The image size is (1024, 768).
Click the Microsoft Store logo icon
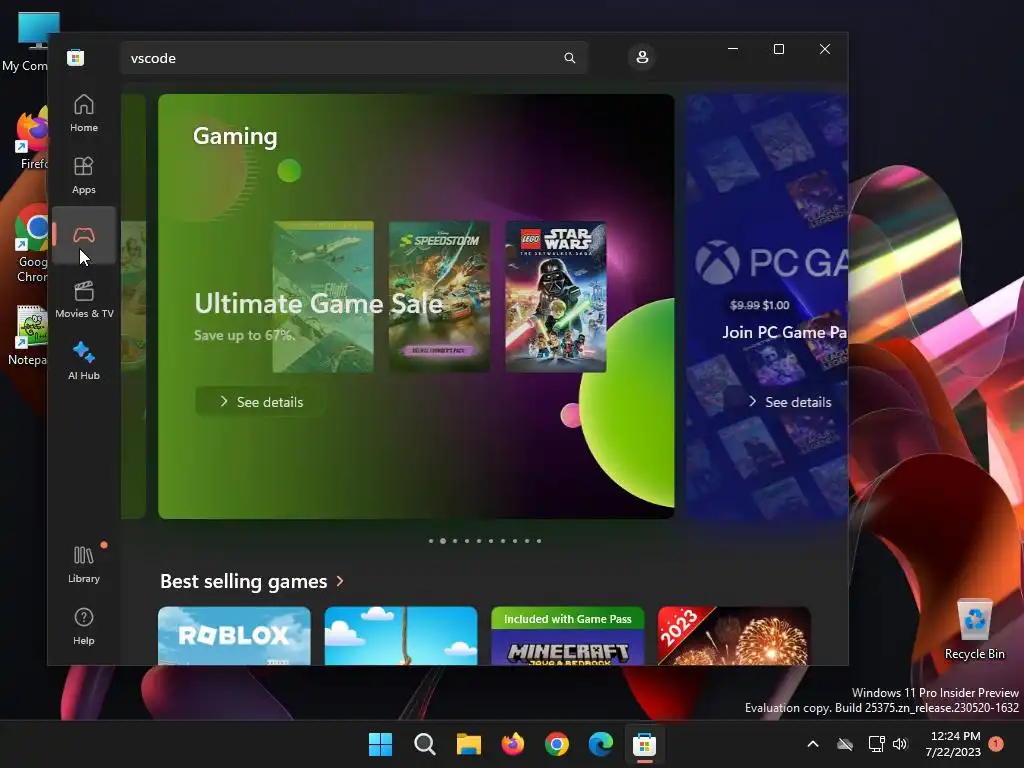pos(76,57)
